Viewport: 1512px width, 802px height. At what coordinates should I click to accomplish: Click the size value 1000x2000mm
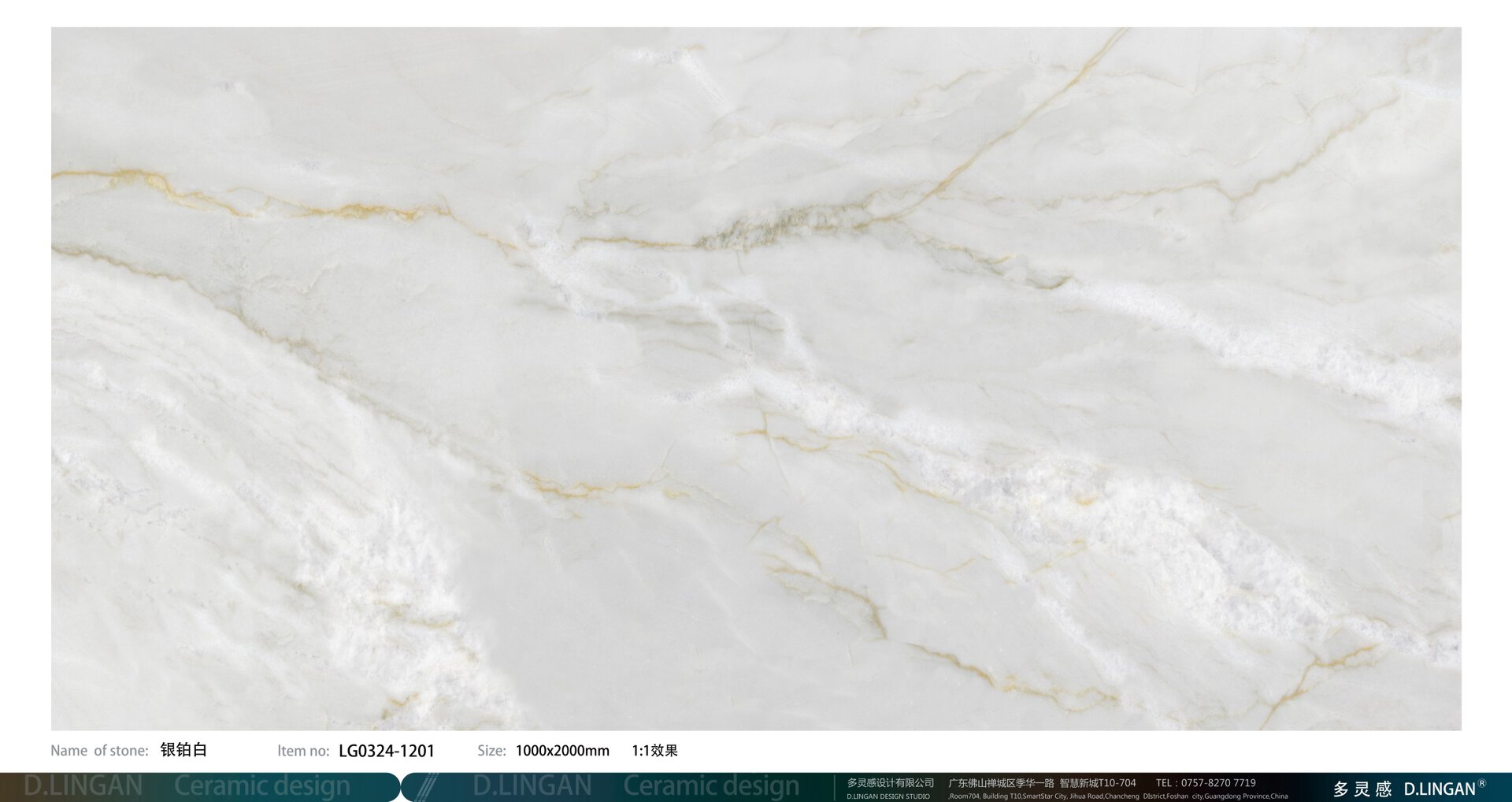[x=562, y=751]
